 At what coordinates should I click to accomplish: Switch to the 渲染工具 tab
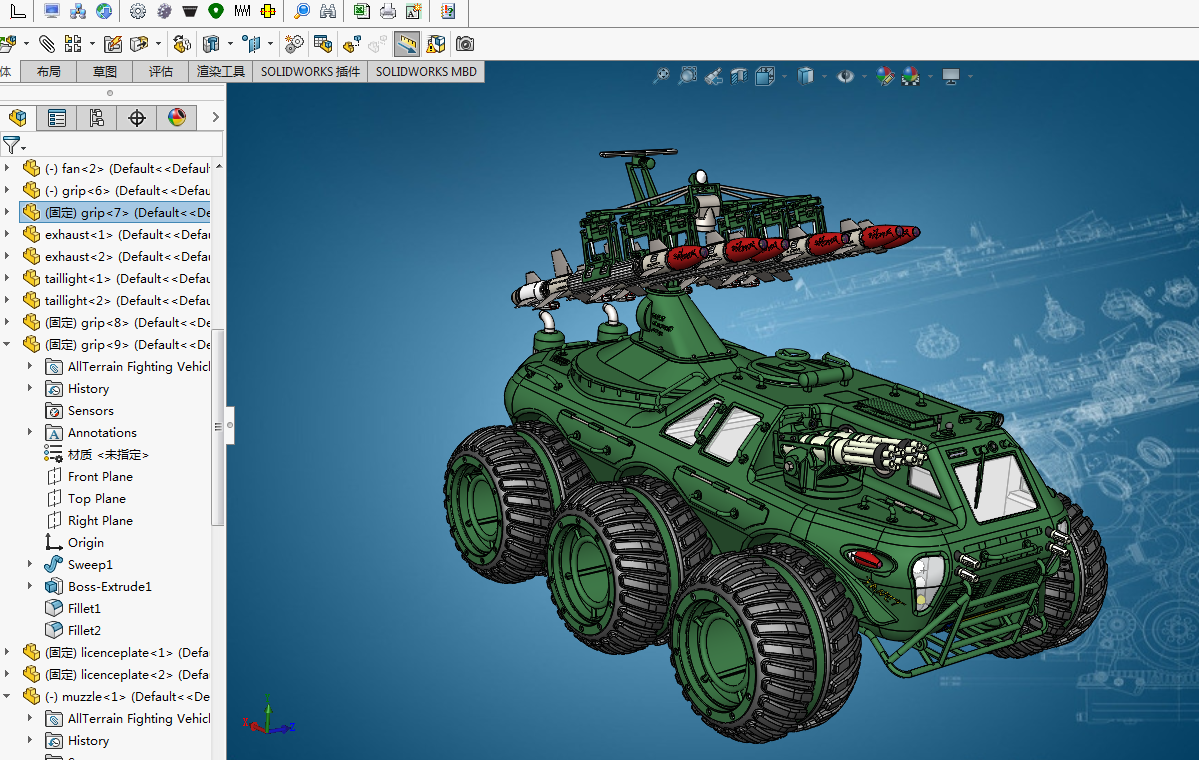point(220,72)
